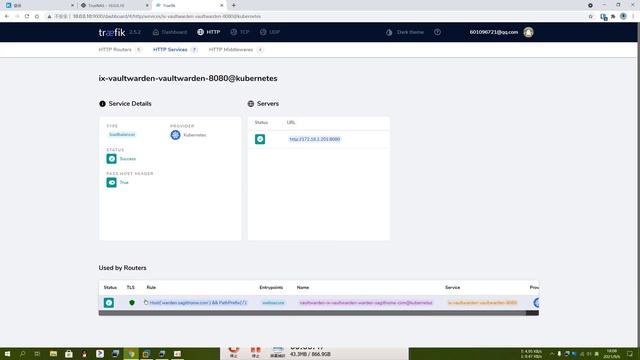640x360 pixels.
Task: Click the Pass Host Header True icon
Action: pos(111,182)
